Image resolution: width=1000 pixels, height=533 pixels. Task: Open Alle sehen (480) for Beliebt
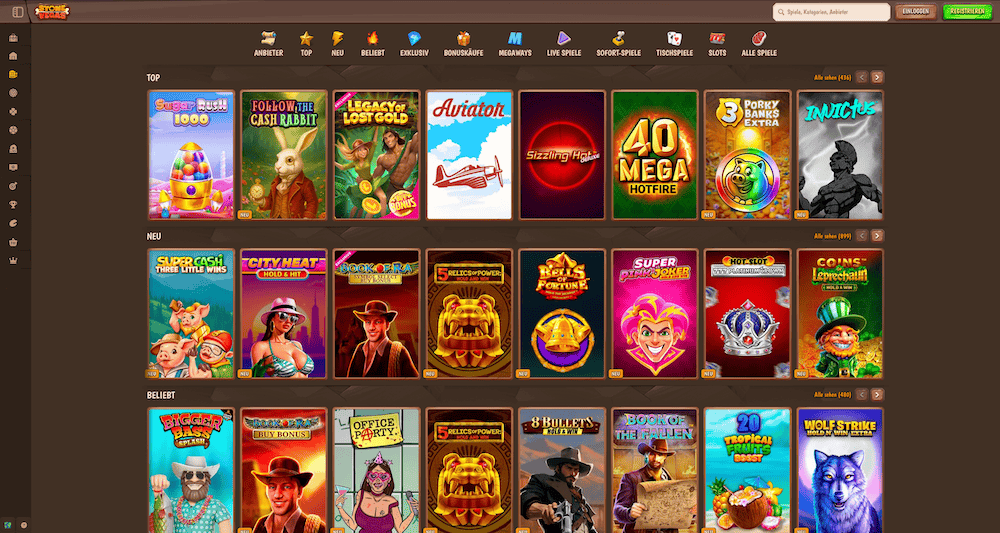(832, 395)
